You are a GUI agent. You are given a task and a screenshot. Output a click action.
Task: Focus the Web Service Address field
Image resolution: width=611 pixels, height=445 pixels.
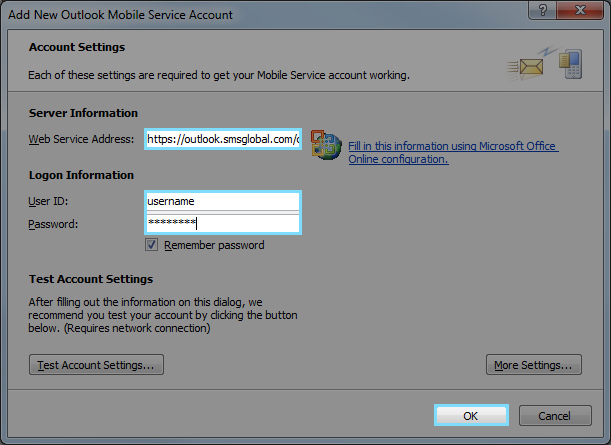tap(222, 140)
